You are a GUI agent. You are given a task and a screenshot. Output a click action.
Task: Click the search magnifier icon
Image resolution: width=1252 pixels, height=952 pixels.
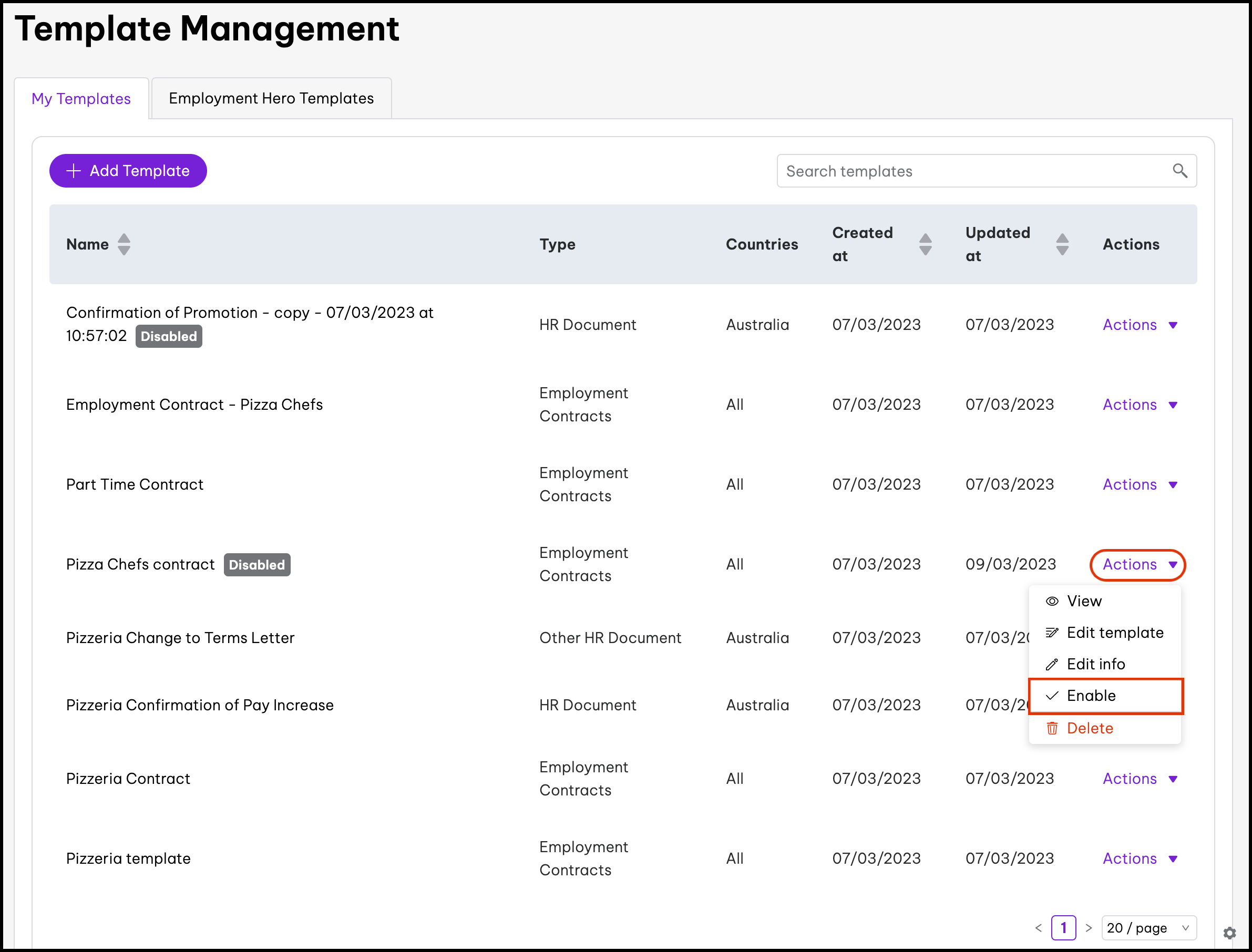point(1179,171)
